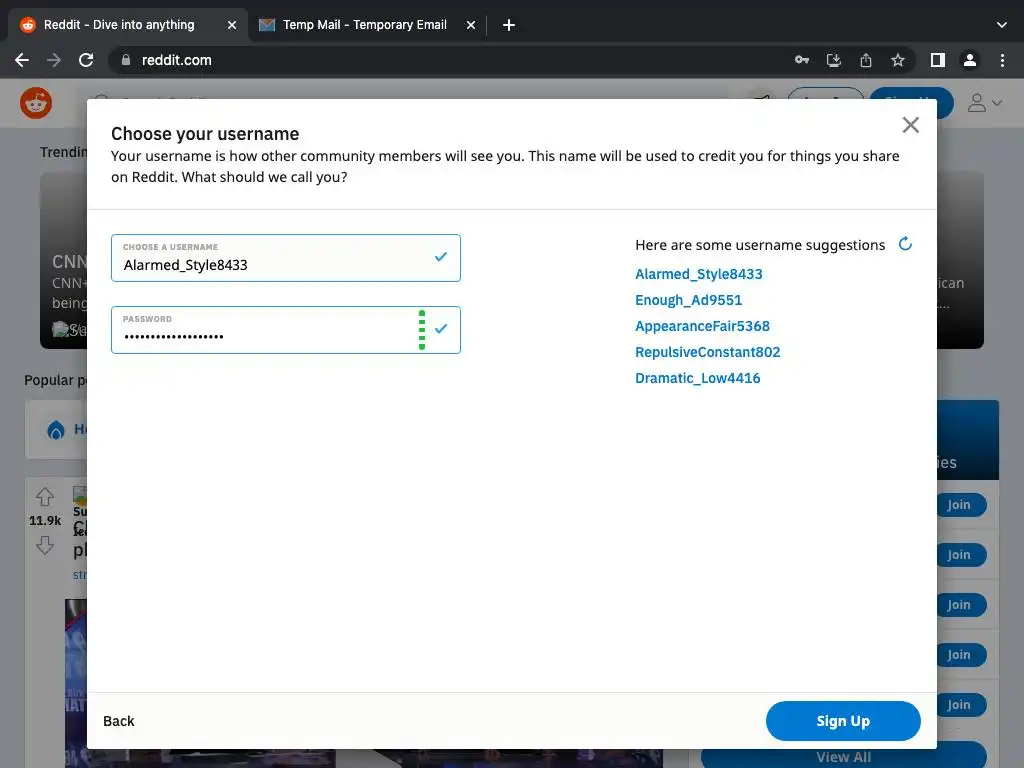This screenshot has height=768, width=1024.
Task: Go Back in the signup dialog
Action: 119,721
